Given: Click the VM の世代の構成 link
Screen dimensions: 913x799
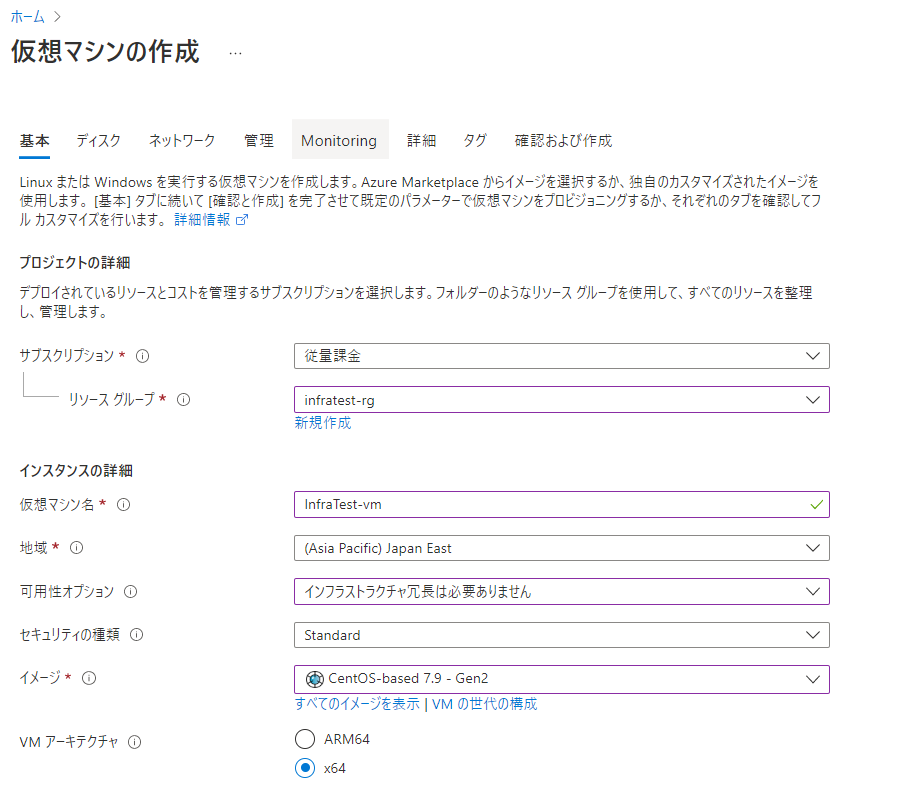Looking at the screenshot, I should pyautogui.click(x=484, y=704).
